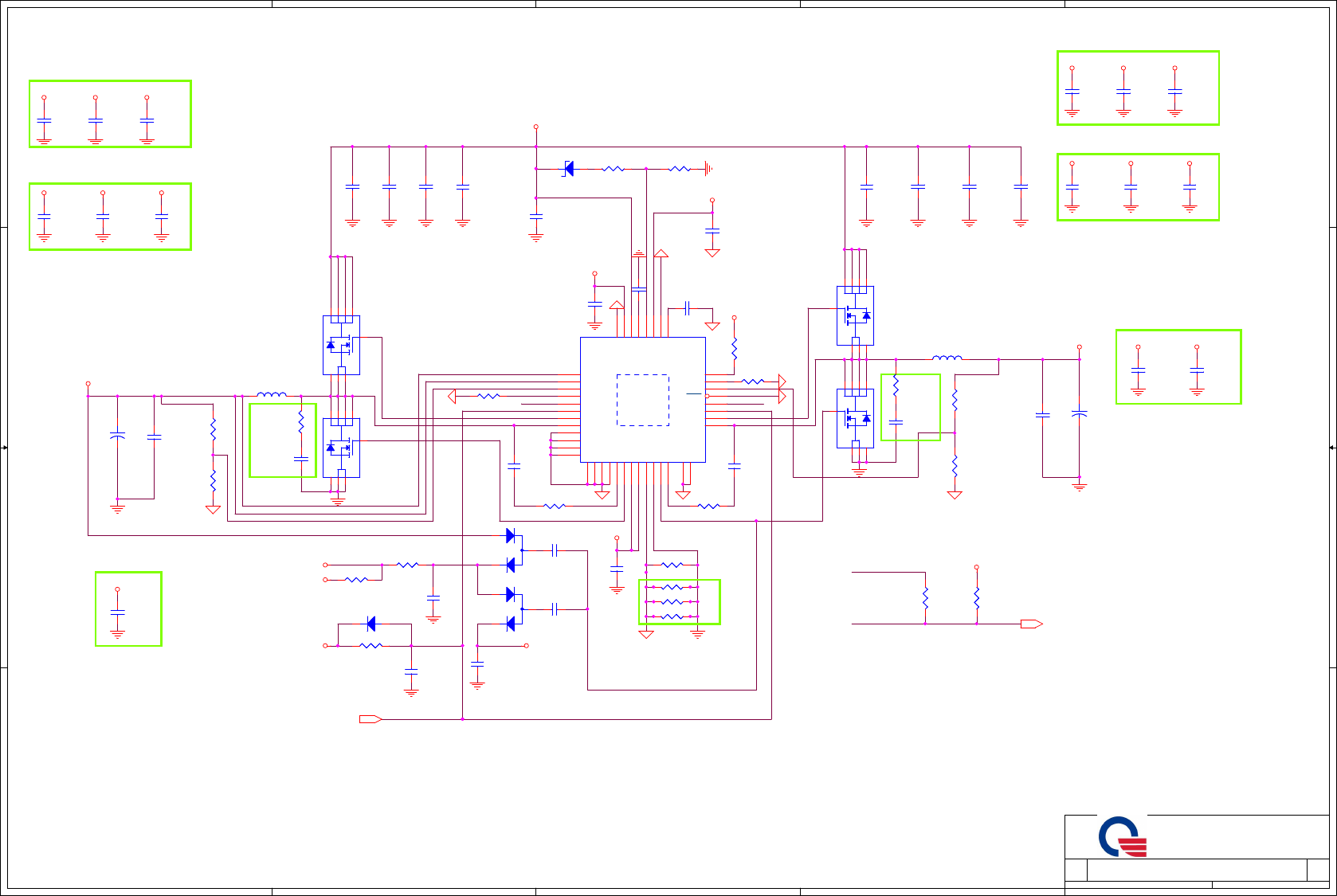Click the ground triangle below the right voltage divider
This screenshot has height=896, width=1337.
(x=955, y=495)
